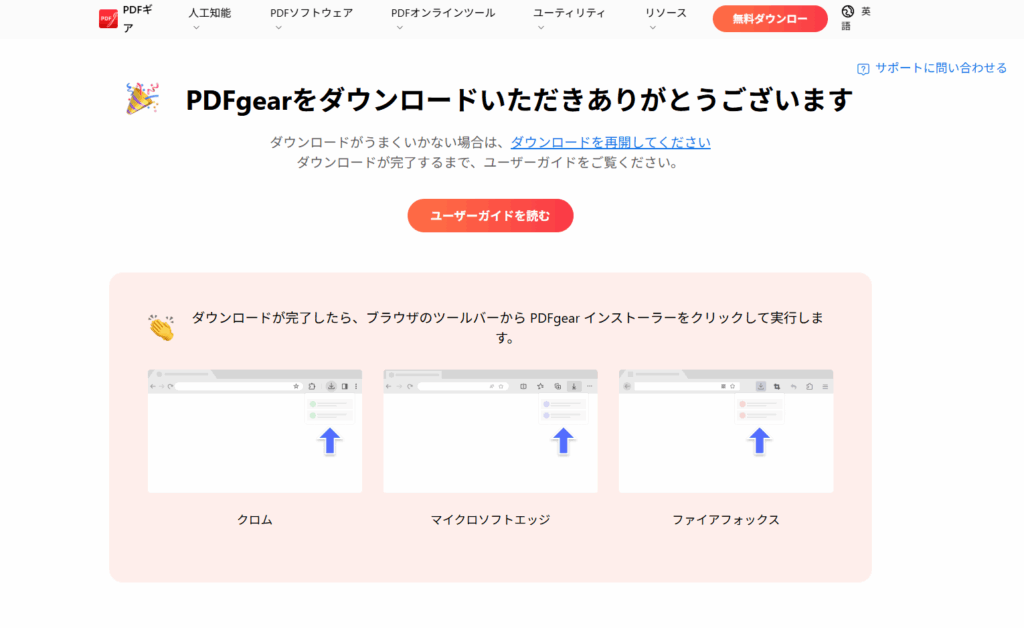Open the ユーティリティ menu
1024x628 pixels.
point(569,12)
